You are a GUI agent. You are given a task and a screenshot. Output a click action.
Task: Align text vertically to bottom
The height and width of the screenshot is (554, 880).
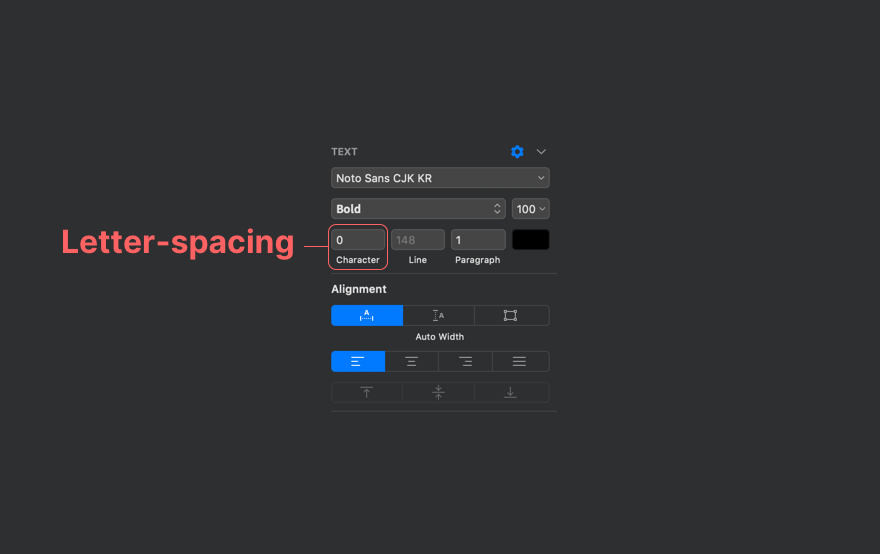pos(510,393)
